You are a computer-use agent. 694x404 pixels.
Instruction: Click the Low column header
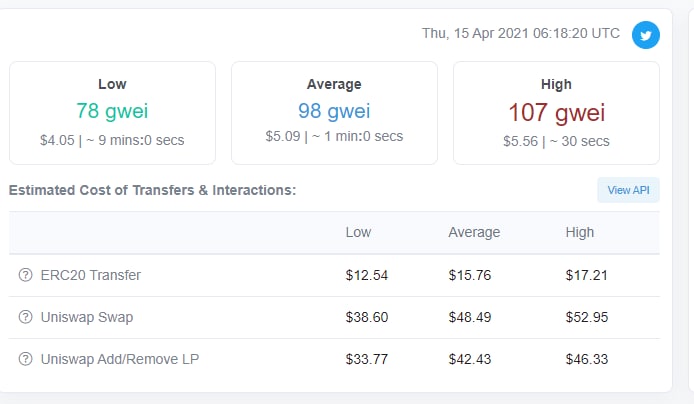358,232
